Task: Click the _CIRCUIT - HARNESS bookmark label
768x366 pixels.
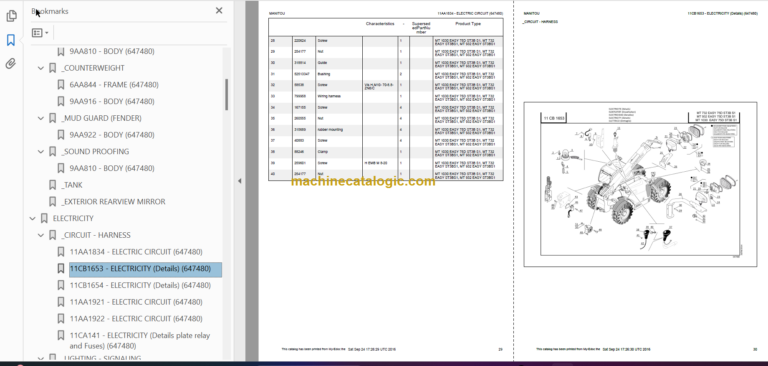Action: tap(96, 235)
